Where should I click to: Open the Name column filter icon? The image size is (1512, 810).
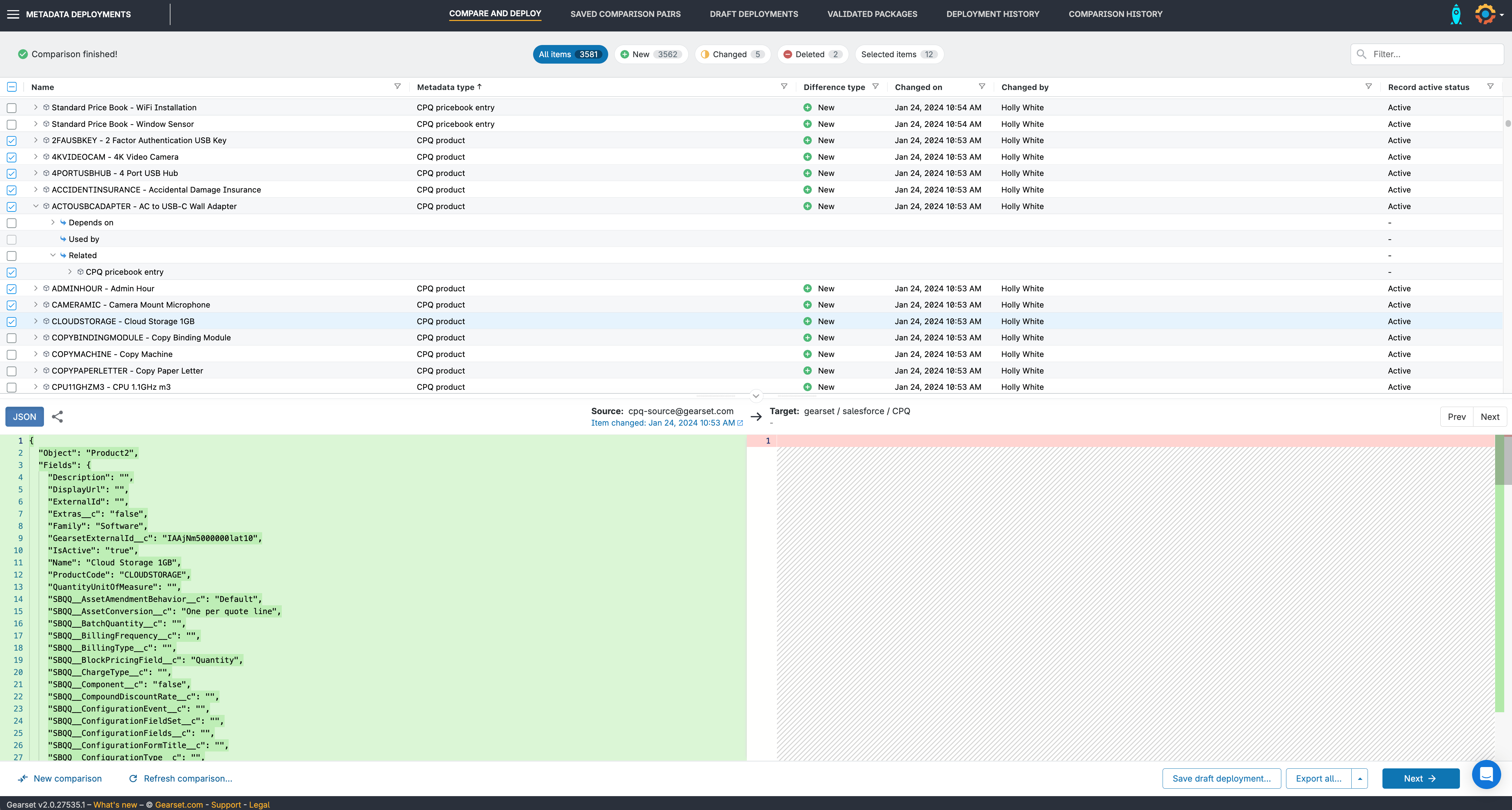[x=397, y=86]
